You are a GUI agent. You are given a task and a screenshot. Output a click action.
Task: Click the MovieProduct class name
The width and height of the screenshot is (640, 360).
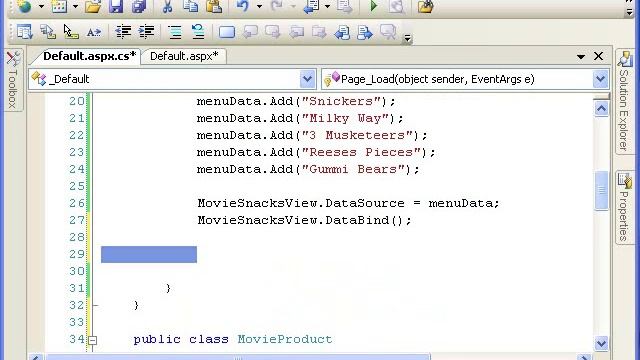coord(285,339)
